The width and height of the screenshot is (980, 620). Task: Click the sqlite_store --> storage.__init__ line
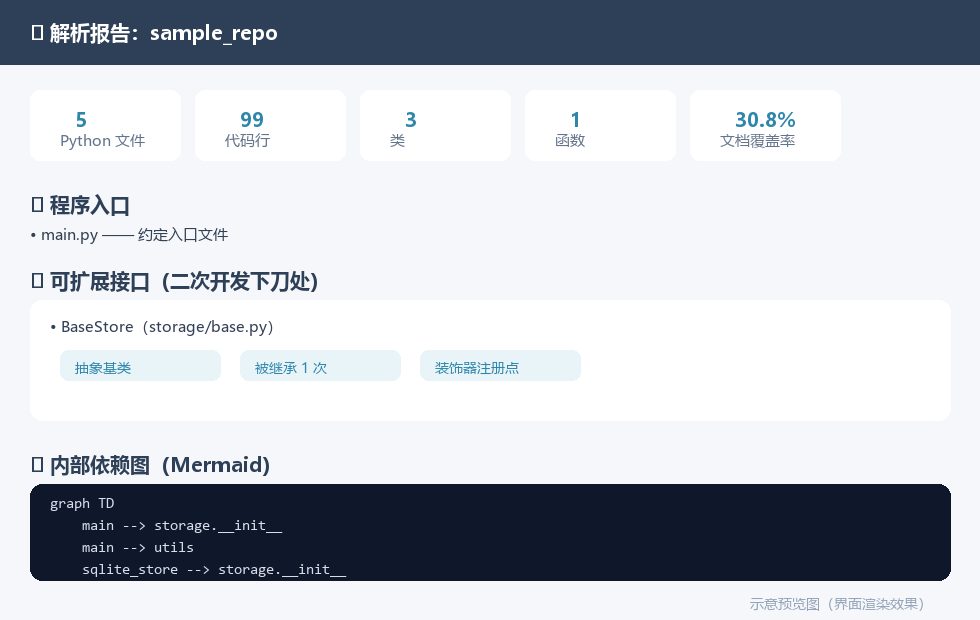214,569
